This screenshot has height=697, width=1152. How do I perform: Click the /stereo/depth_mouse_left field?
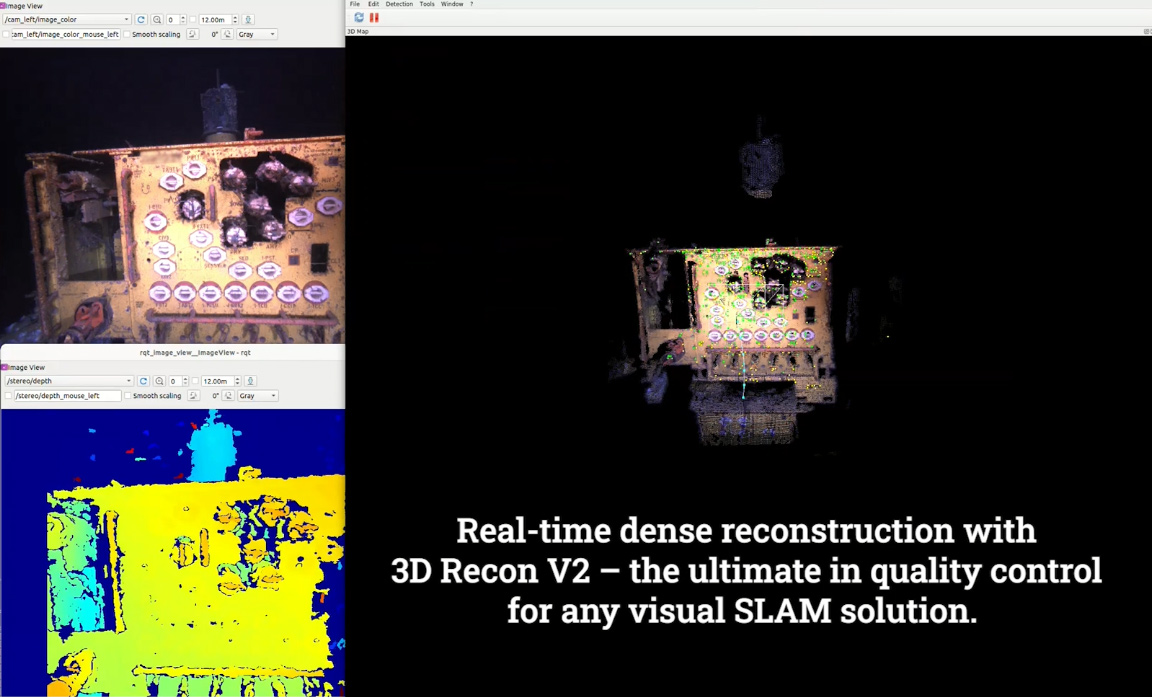click(68, 396)
